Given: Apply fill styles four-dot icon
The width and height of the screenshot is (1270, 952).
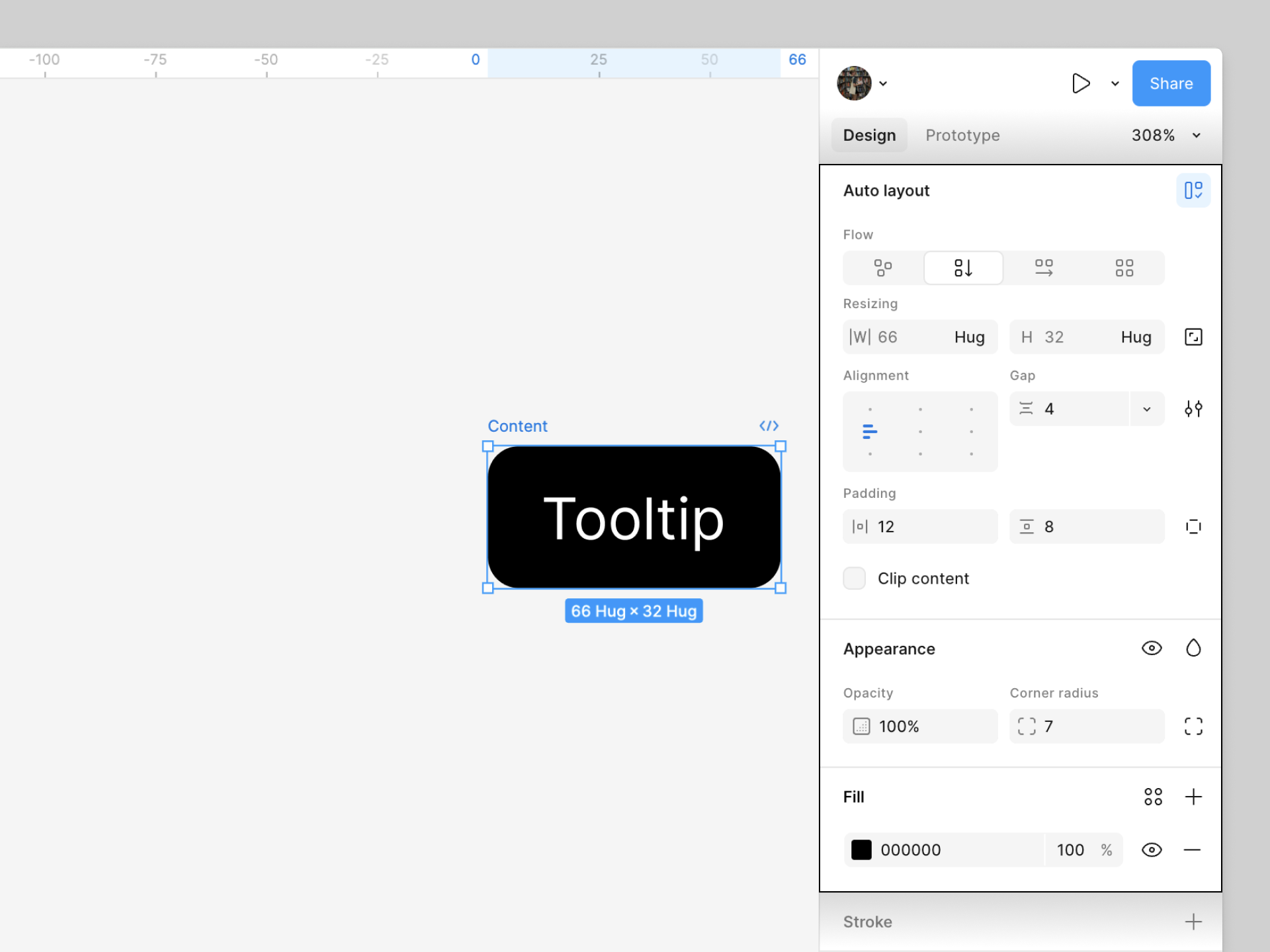Looking at the screenshot, I should (1153, 797).
